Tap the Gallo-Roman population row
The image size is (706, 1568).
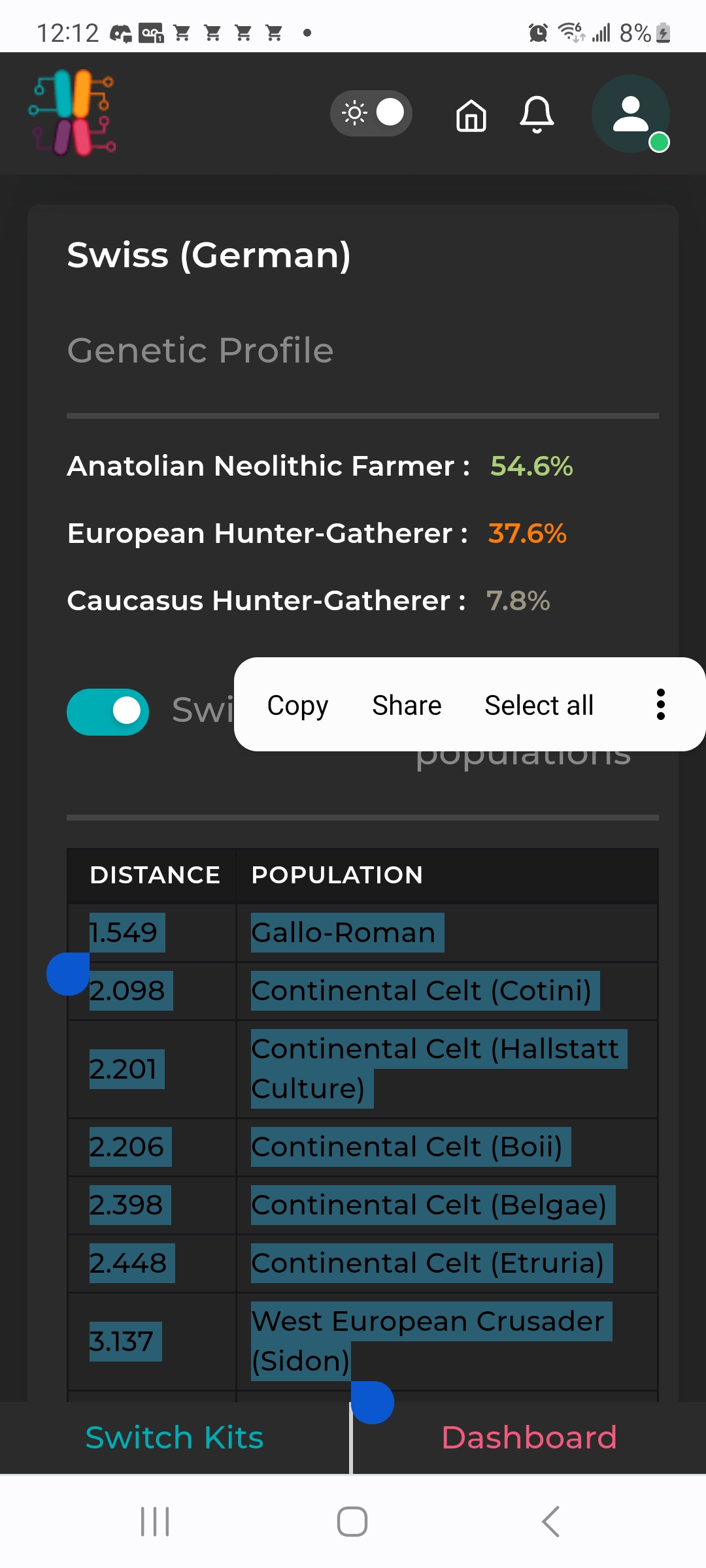[363, 933]
